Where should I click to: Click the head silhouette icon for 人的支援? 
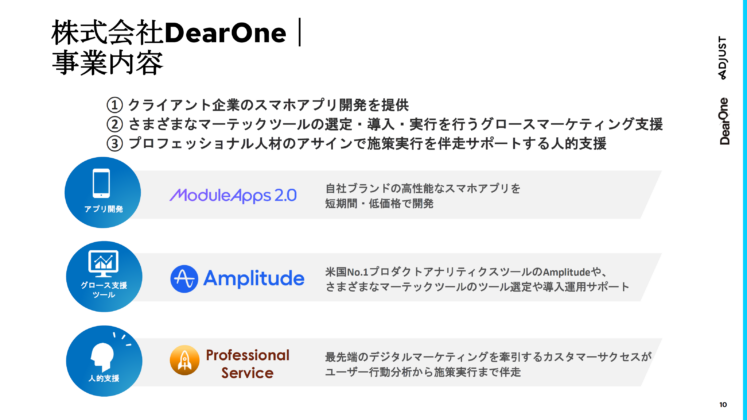(103, 355)
